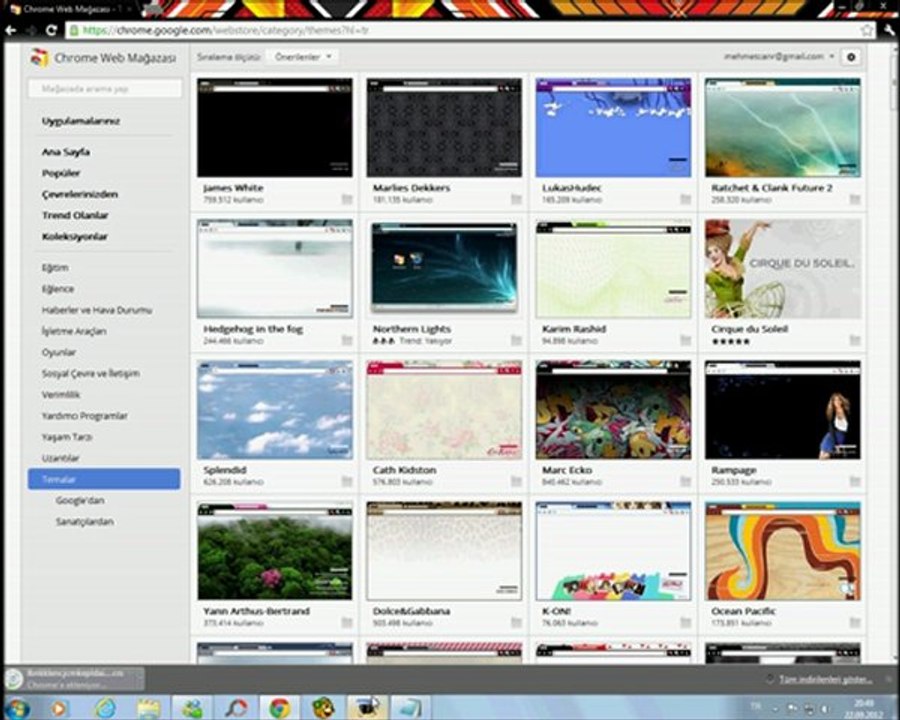The image size is (900, 720).
Task: Open the Yann Arthus-Bertrand theme thumbnail
Action: click(x=275, y=551)
